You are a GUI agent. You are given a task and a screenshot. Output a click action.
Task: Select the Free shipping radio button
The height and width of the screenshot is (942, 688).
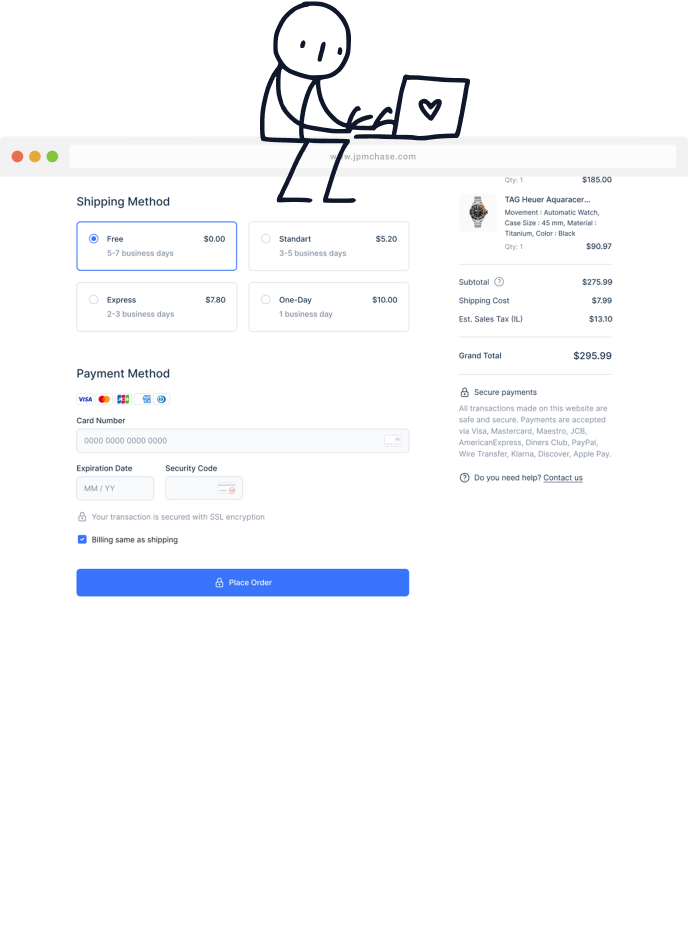[94, 239]
